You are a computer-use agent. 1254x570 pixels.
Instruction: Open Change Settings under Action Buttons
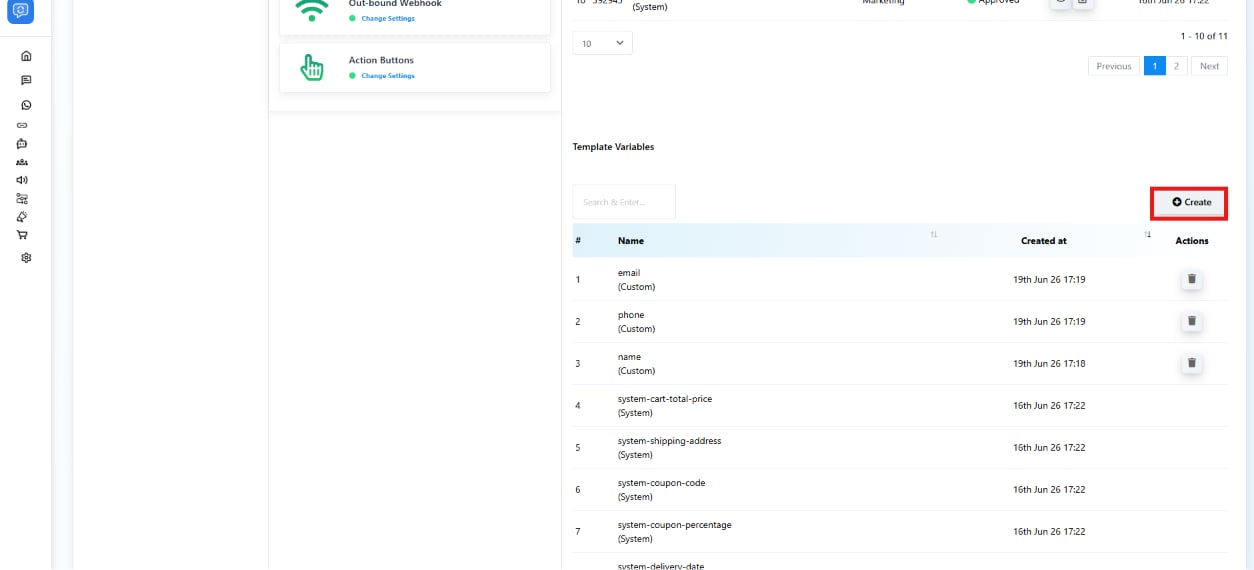(387, 76)
